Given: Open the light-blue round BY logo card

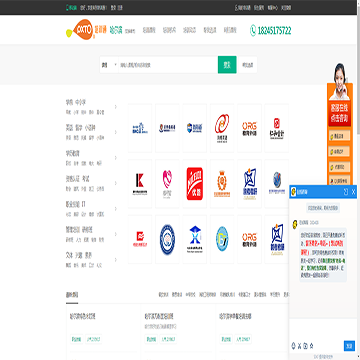Looking at the screenshot, I should [x=222, y=239].
